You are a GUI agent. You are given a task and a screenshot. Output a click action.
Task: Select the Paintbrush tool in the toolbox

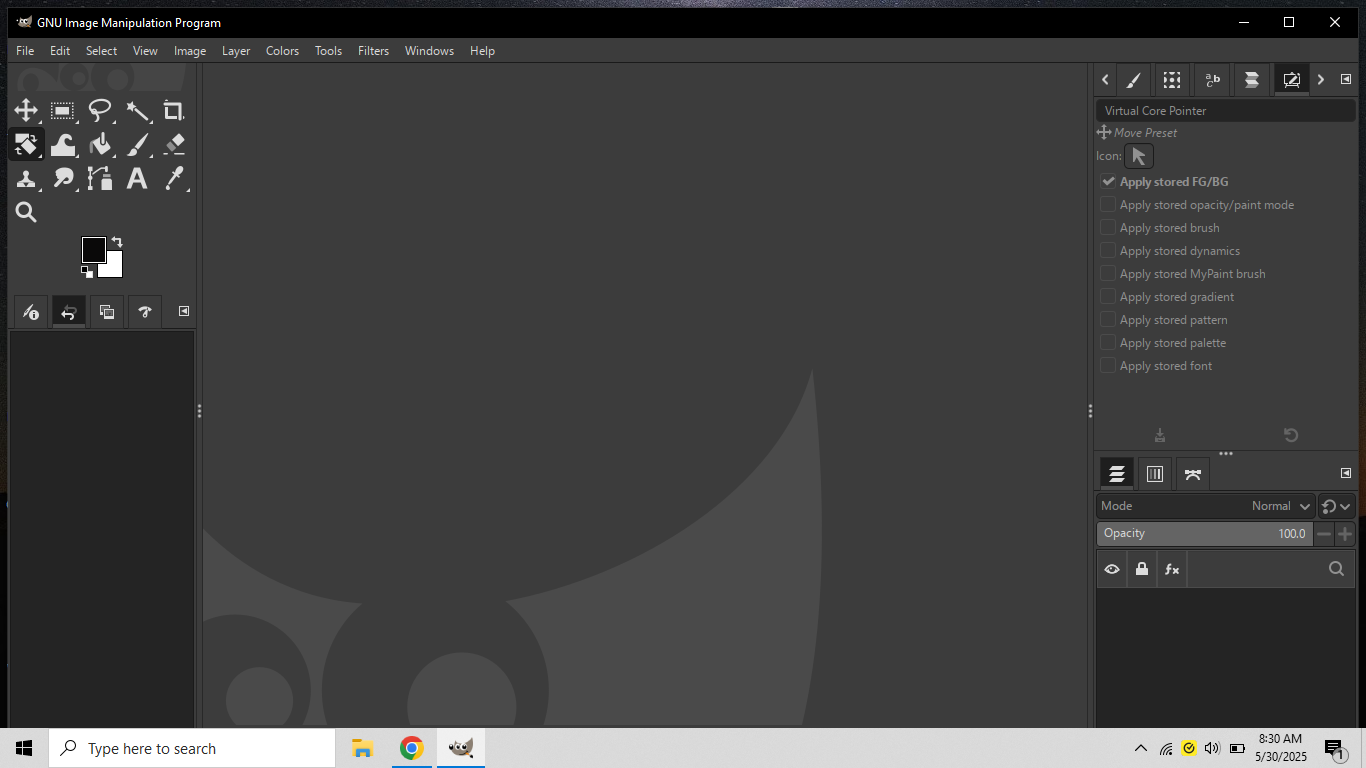[137, 145]
